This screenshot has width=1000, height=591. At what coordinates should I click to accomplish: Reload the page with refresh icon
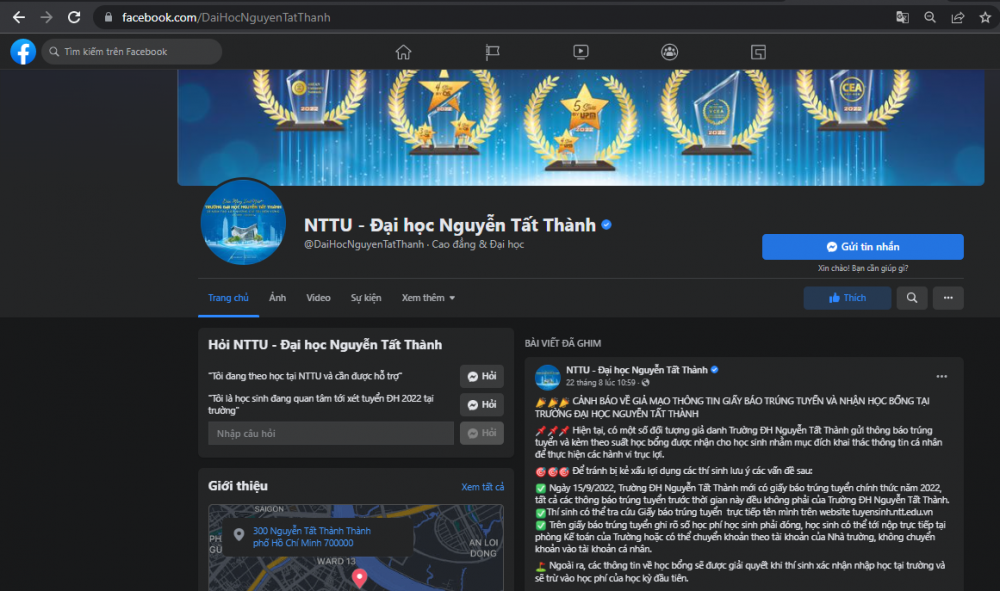pos(74,17)
